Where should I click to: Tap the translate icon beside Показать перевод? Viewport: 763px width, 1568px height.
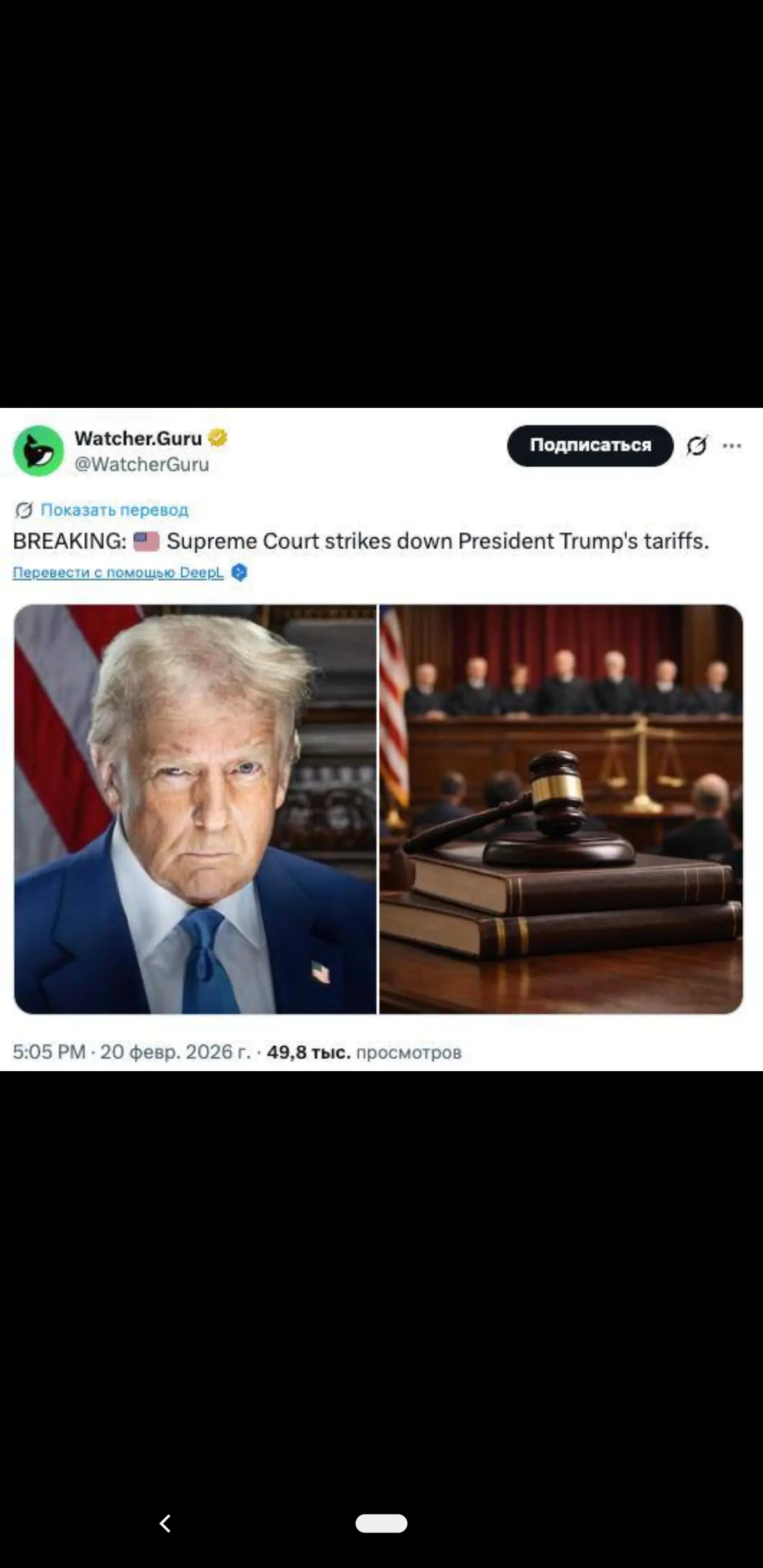click(x=24, y=510)
